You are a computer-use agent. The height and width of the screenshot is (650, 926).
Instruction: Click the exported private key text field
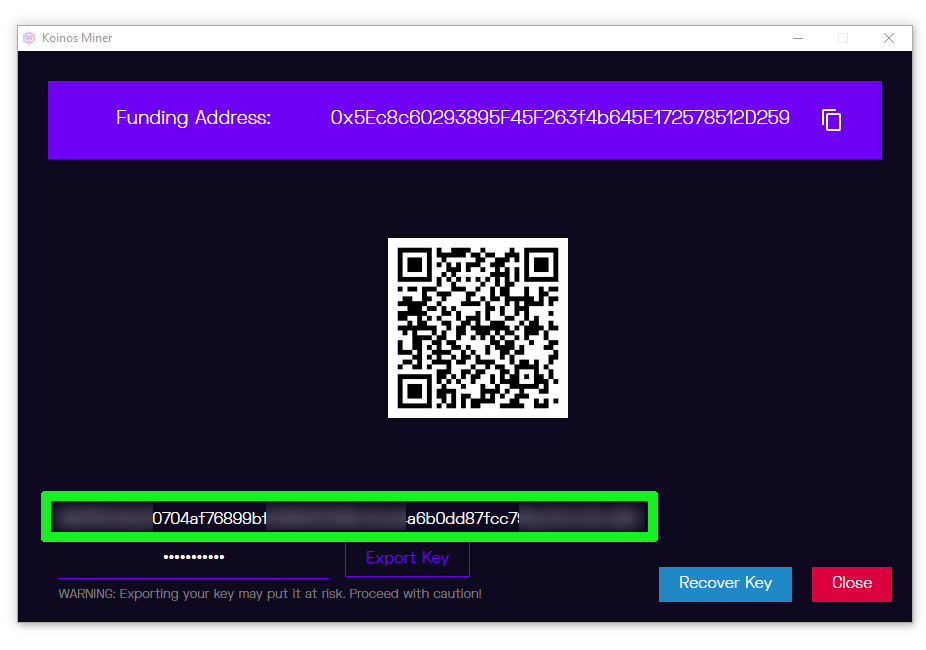(x=350, y=517)
